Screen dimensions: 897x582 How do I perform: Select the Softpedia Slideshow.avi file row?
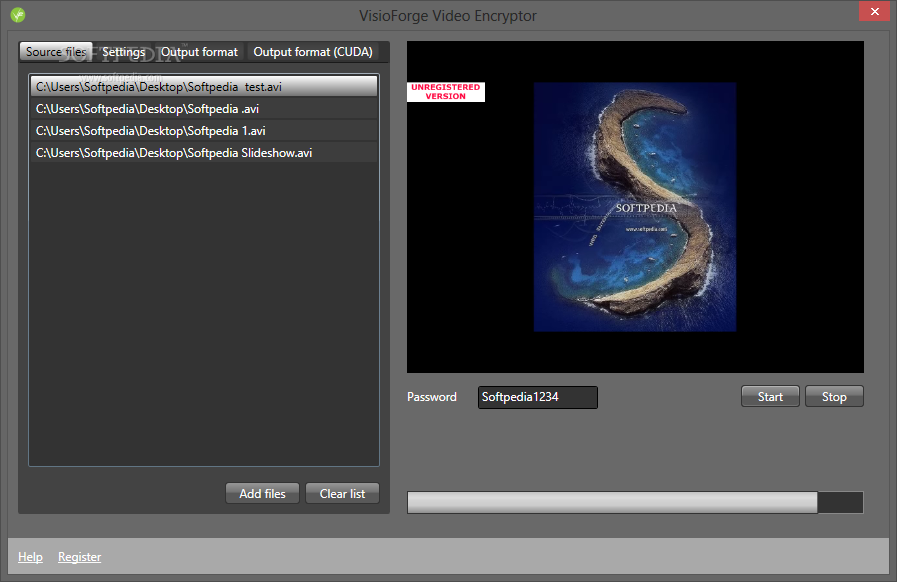(204, 153)
